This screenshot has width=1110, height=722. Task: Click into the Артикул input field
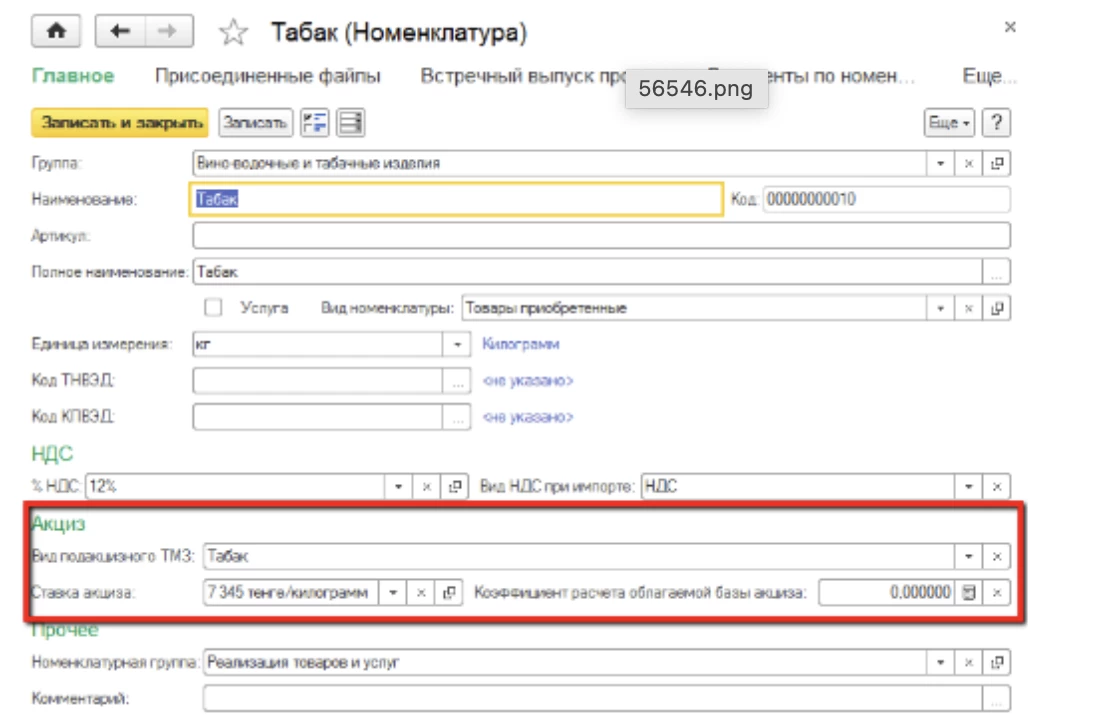(600, 236)
